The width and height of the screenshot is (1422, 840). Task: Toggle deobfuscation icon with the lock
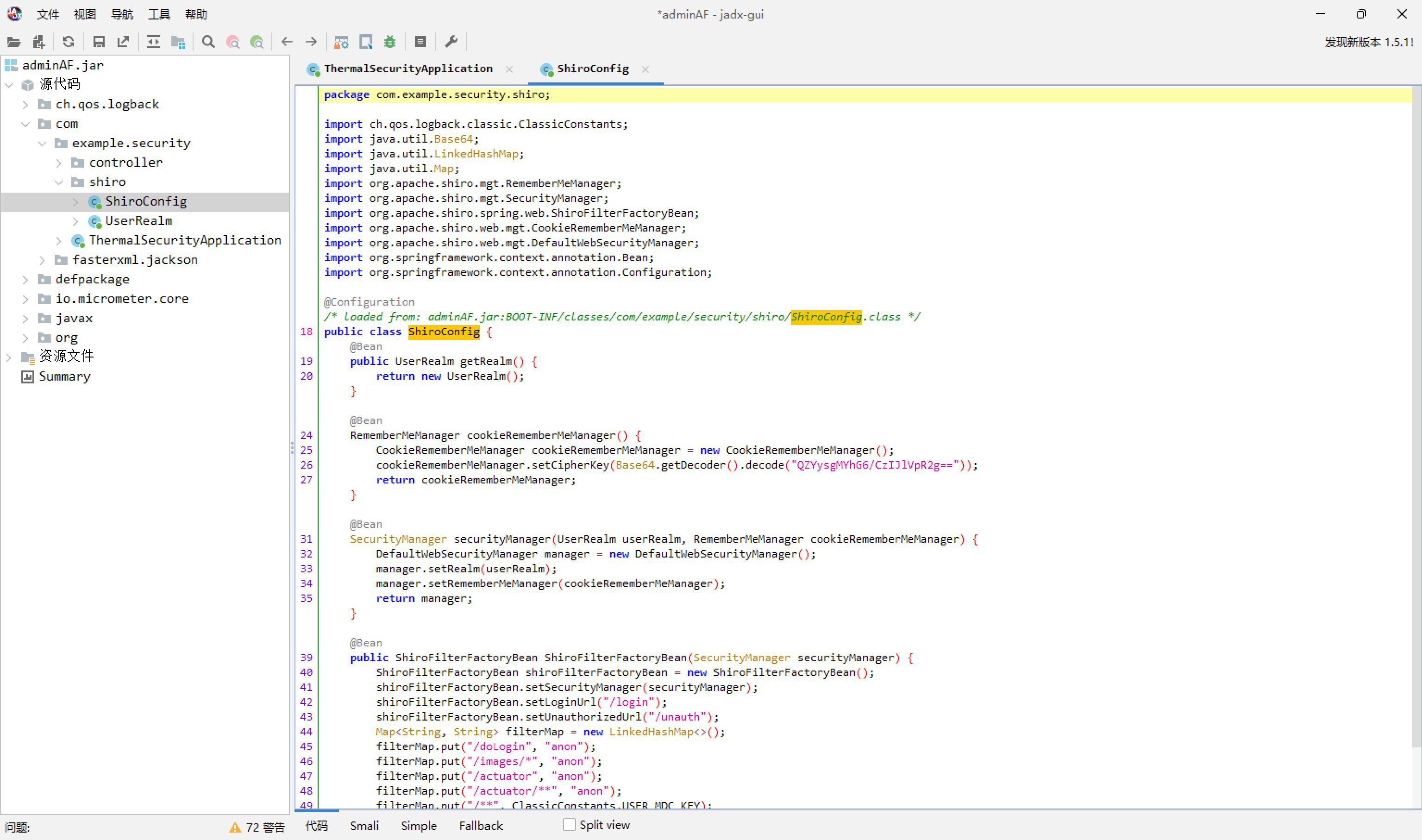click(x=341, y=42)
